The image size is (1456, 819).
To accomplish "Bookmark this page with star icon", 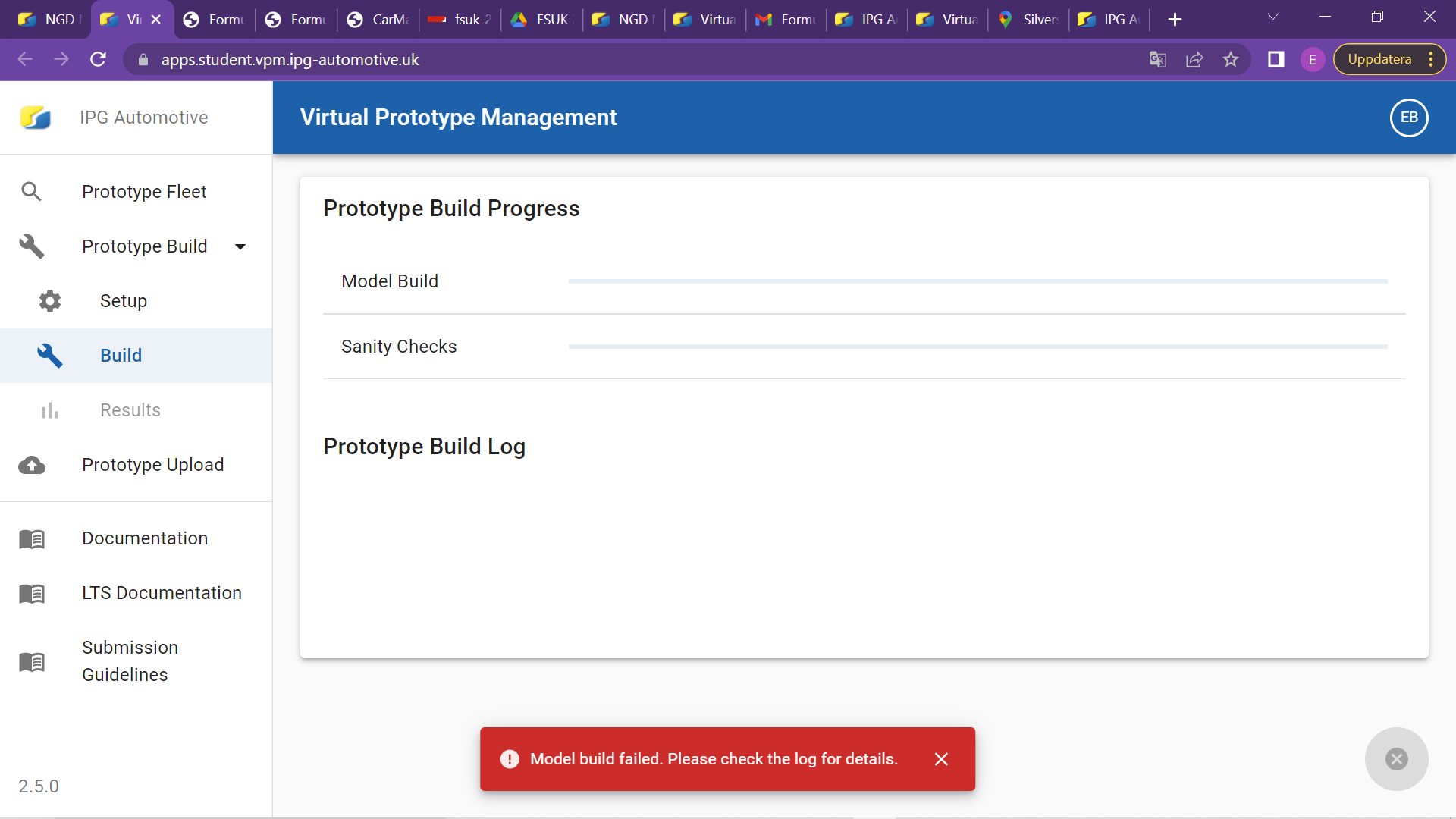I will point(1231,59).
